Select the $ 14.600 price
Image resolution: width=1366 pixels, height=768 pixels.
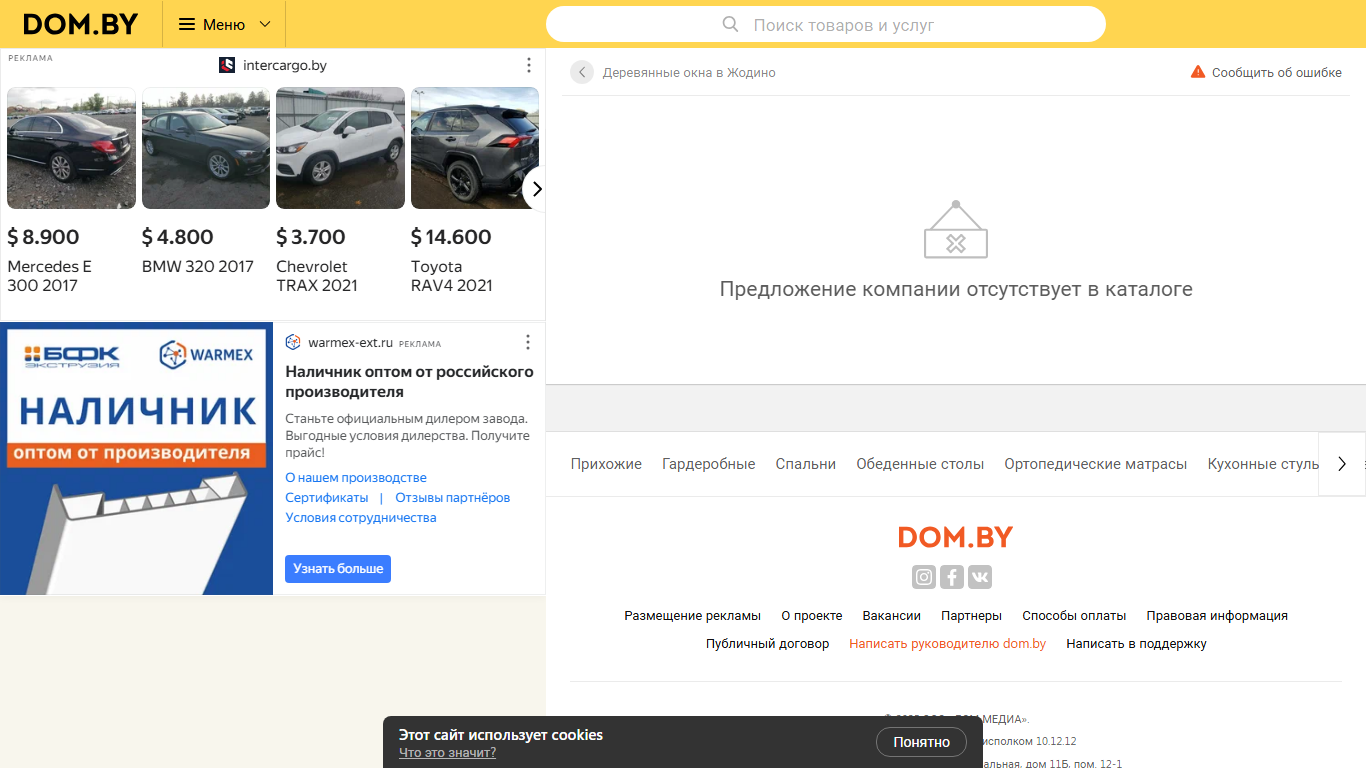(x=451, y=237)
